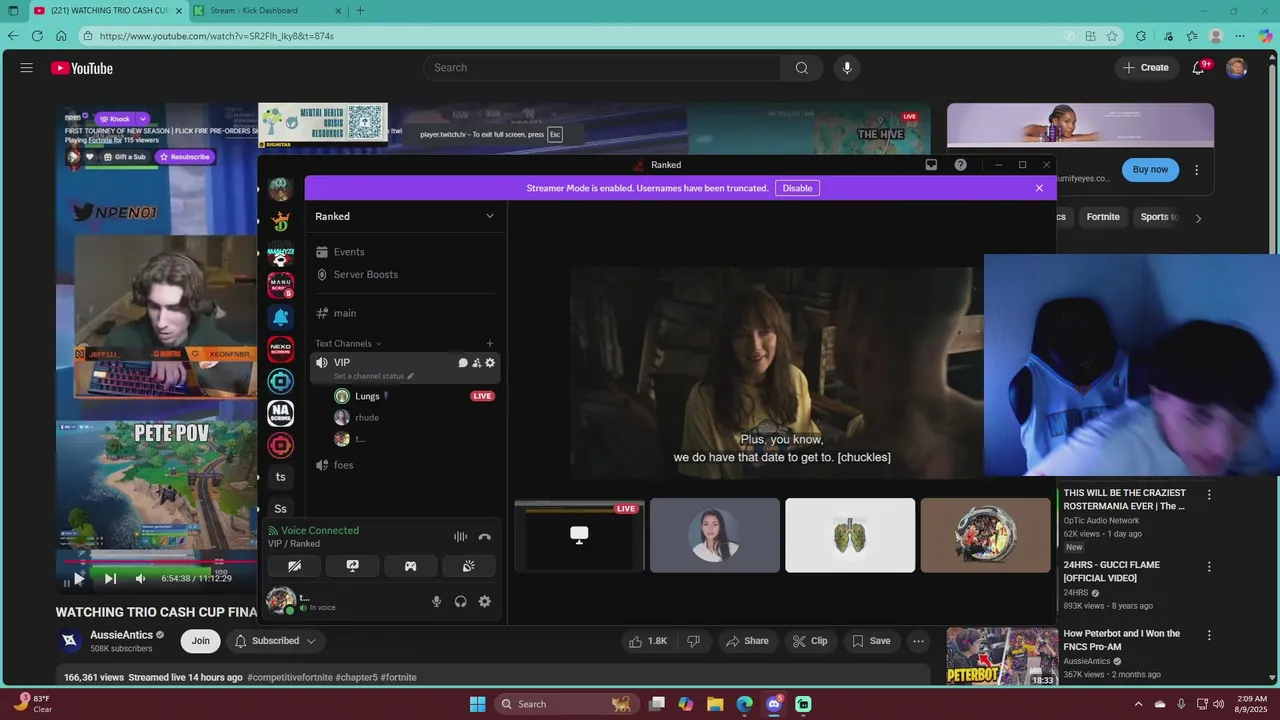Play the YouTube video
The height and width of the screenshot is (720, 1280).
coord(79,578)
